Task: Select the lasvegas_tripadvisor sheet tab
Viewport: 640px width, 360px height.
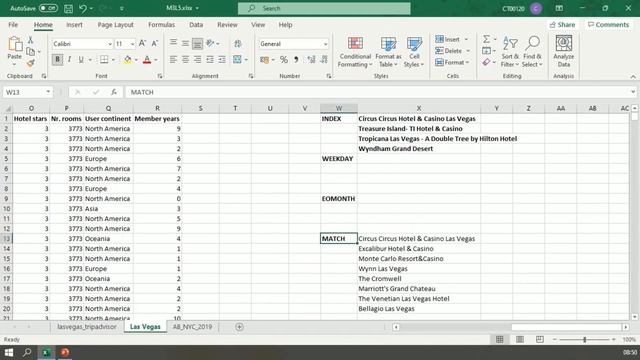Action: [x=87, y=327]
